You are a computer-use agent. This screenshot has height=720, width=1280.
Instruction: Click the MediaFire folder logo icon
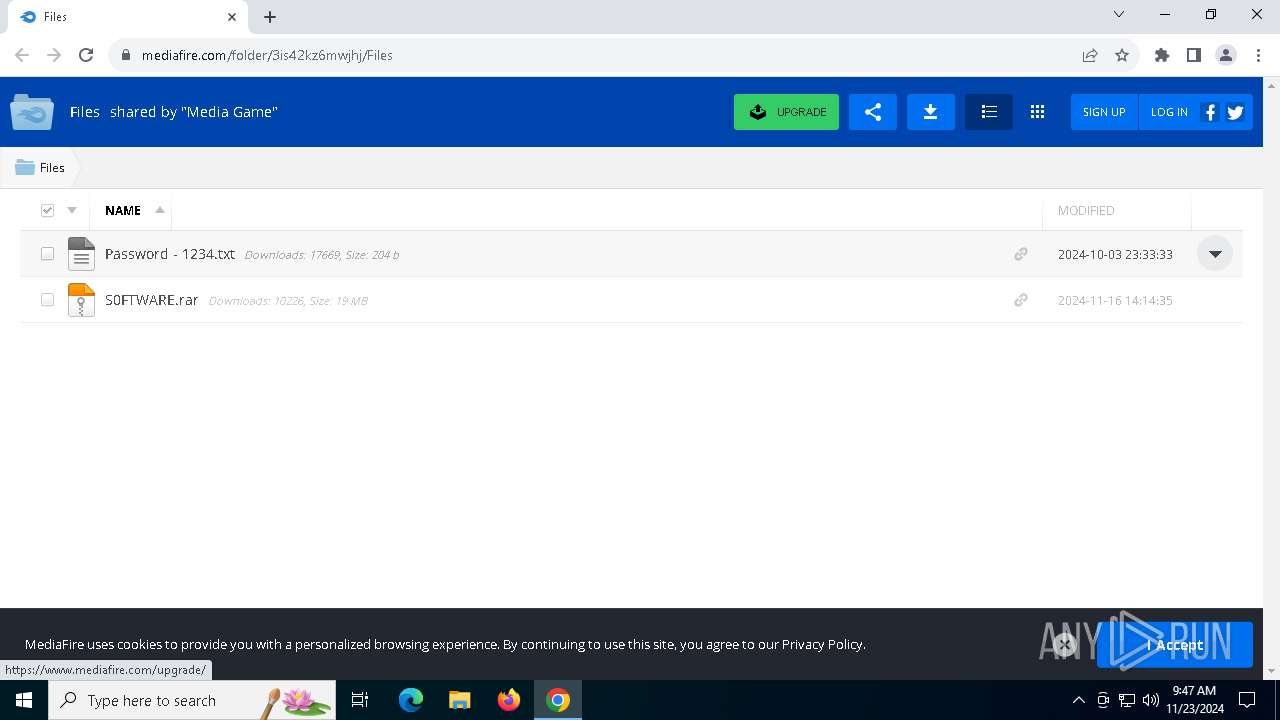tap(32, 112)
